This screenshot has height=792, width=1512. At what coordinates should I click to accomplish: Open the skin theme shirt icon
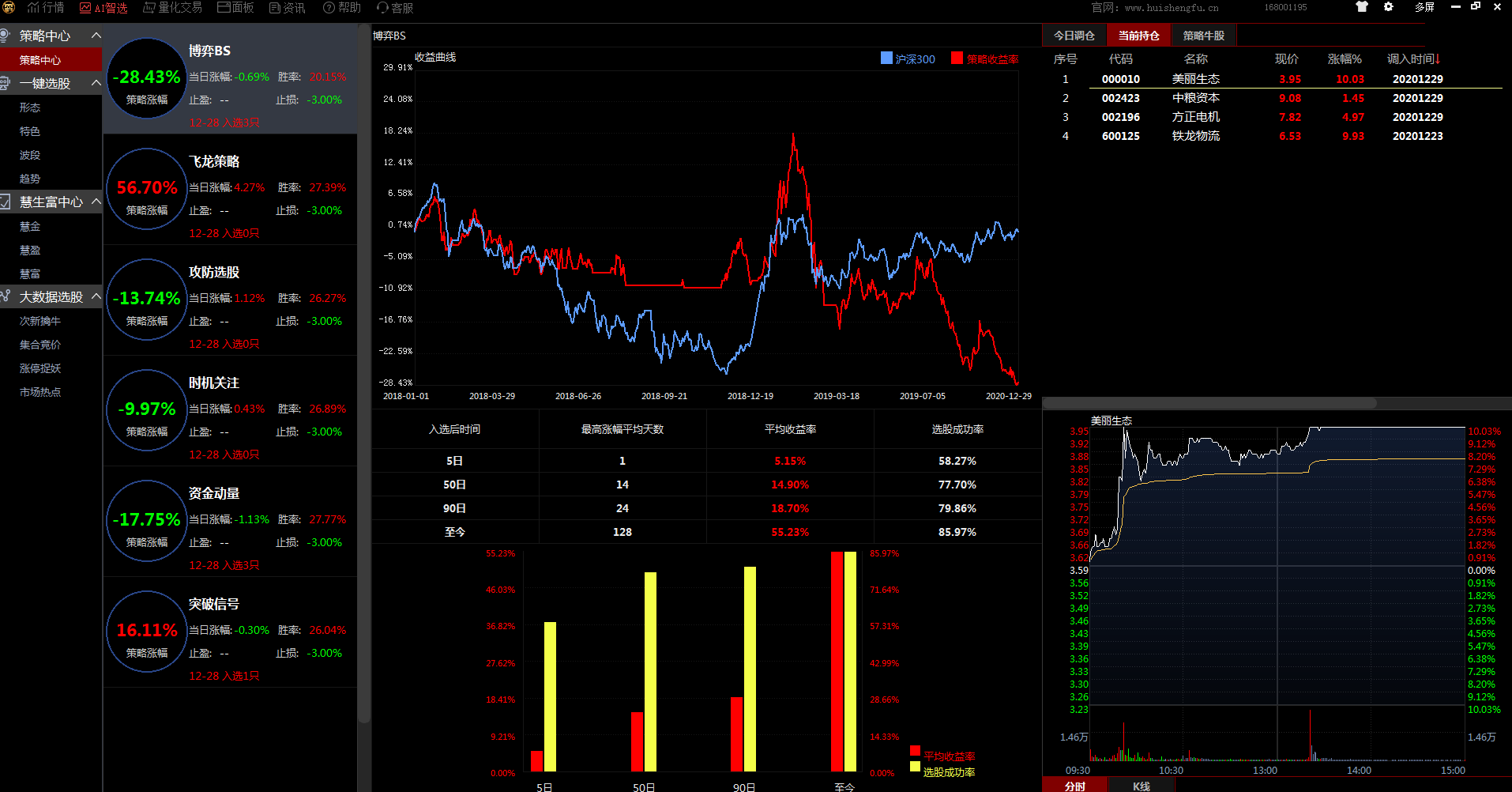[x=1362, y=7]
